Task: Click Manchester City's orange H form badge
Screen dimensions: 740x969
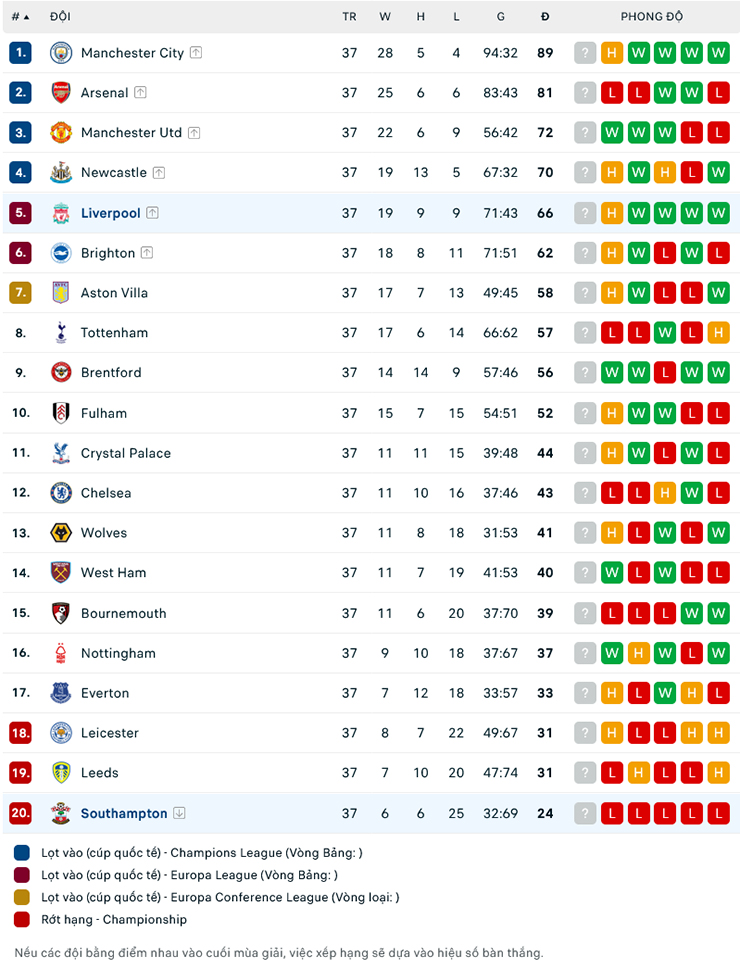Action: tap(612, 53)
